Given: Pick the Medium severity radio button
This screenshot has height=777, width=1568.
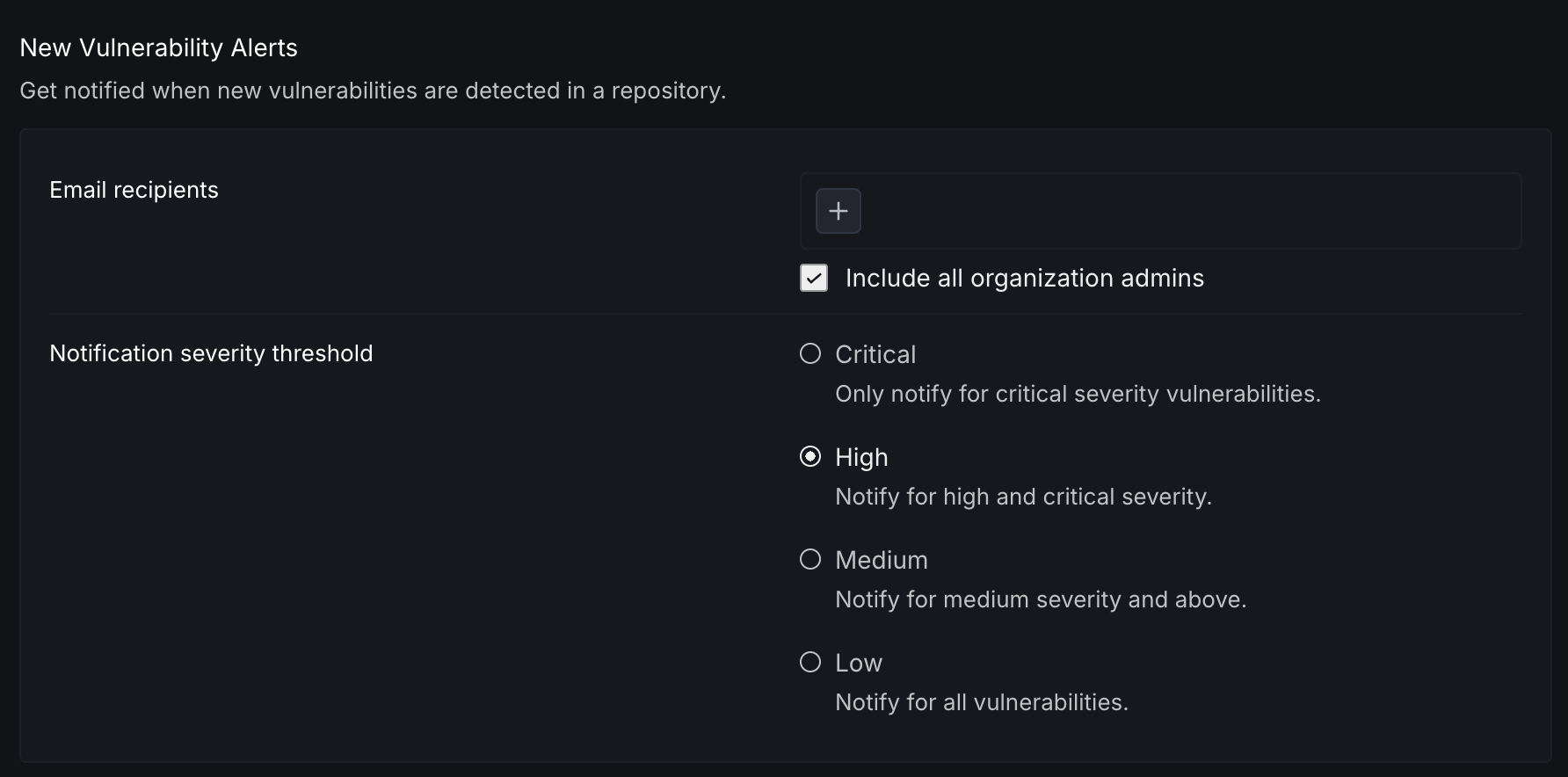Looking at the screenshot, I should [x=810, y=559].
